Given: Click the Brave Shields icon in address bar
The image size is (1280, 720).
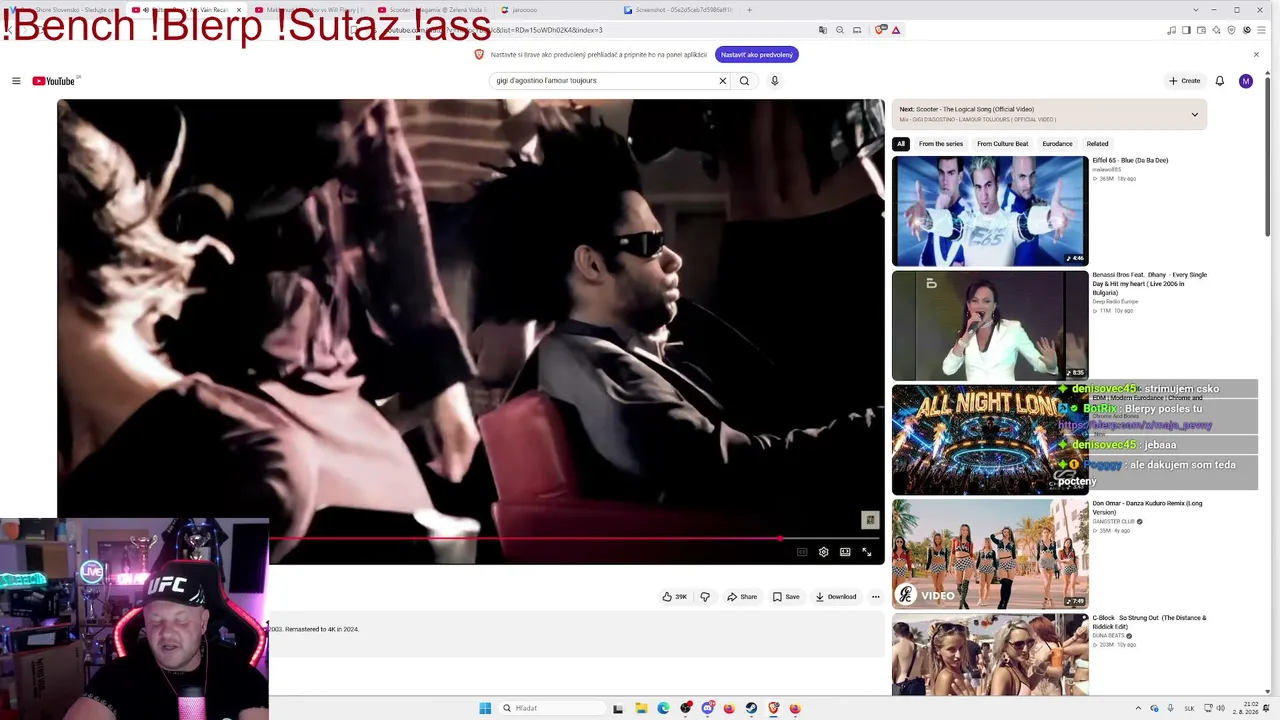Looking at the screenshot, I should 880,30.
